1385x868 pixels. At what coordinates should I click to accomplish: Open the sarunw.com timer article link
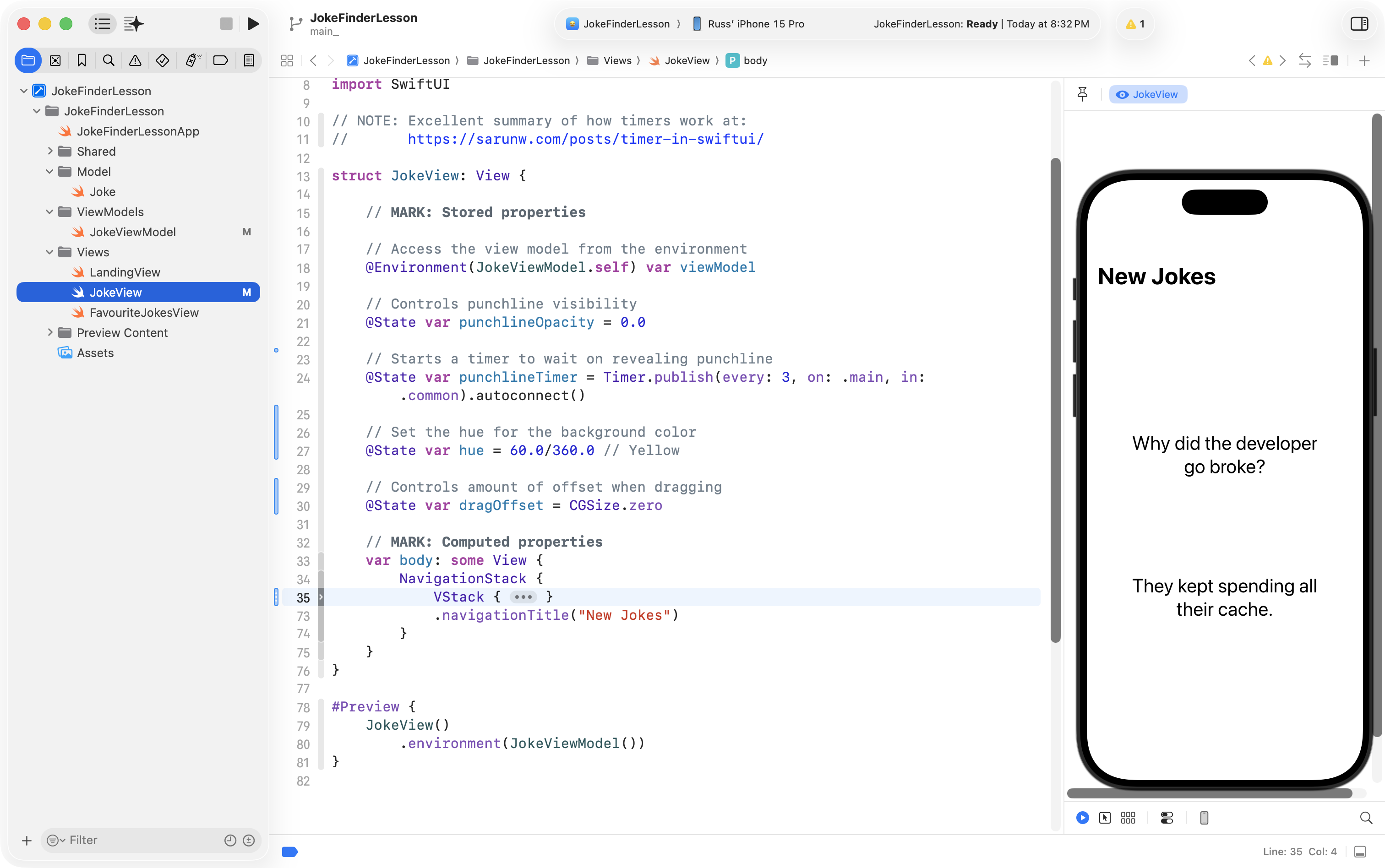point(585,139)
